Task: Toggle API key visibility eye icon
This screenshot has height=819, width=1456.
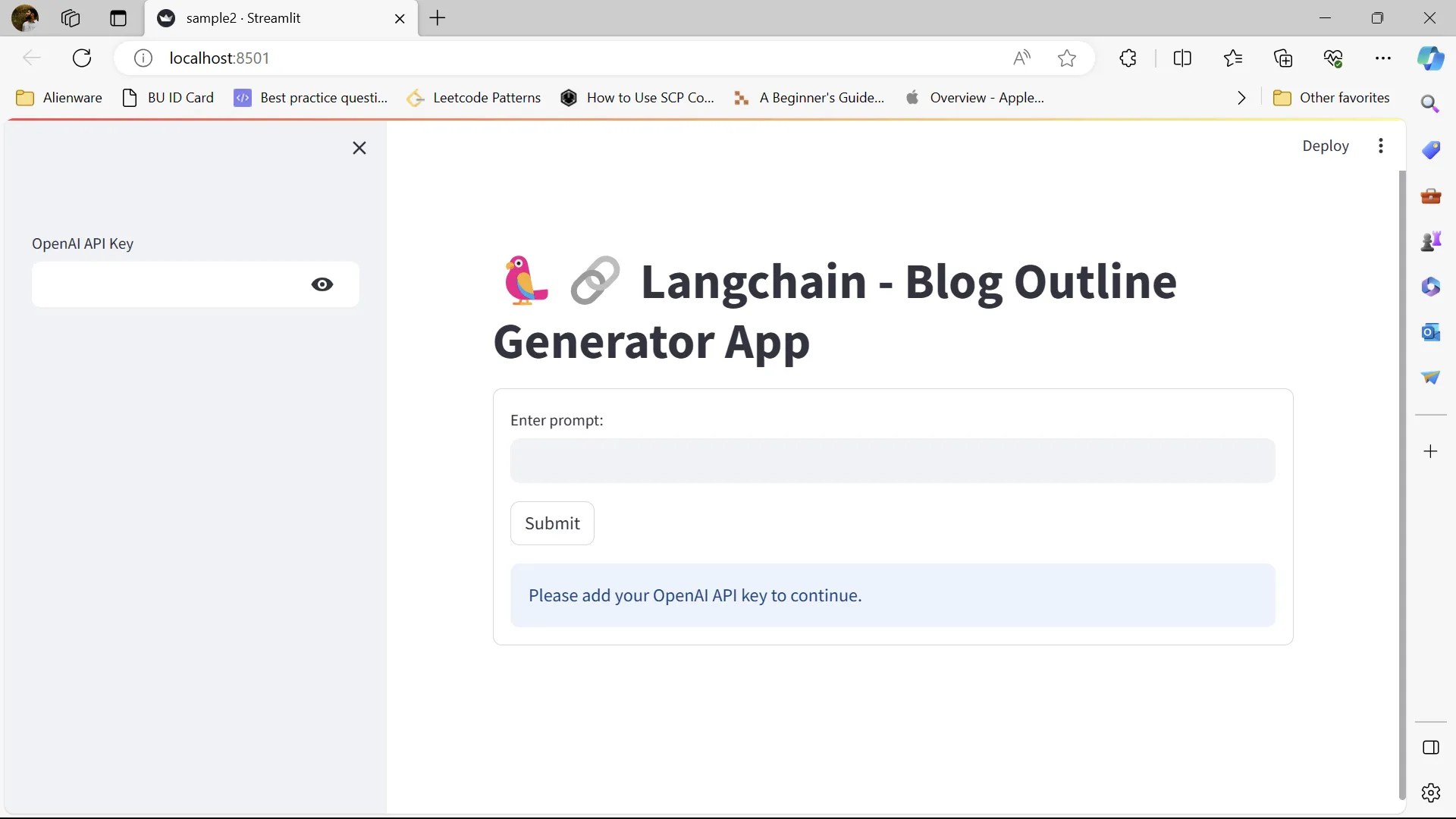Action: point(322,284)
